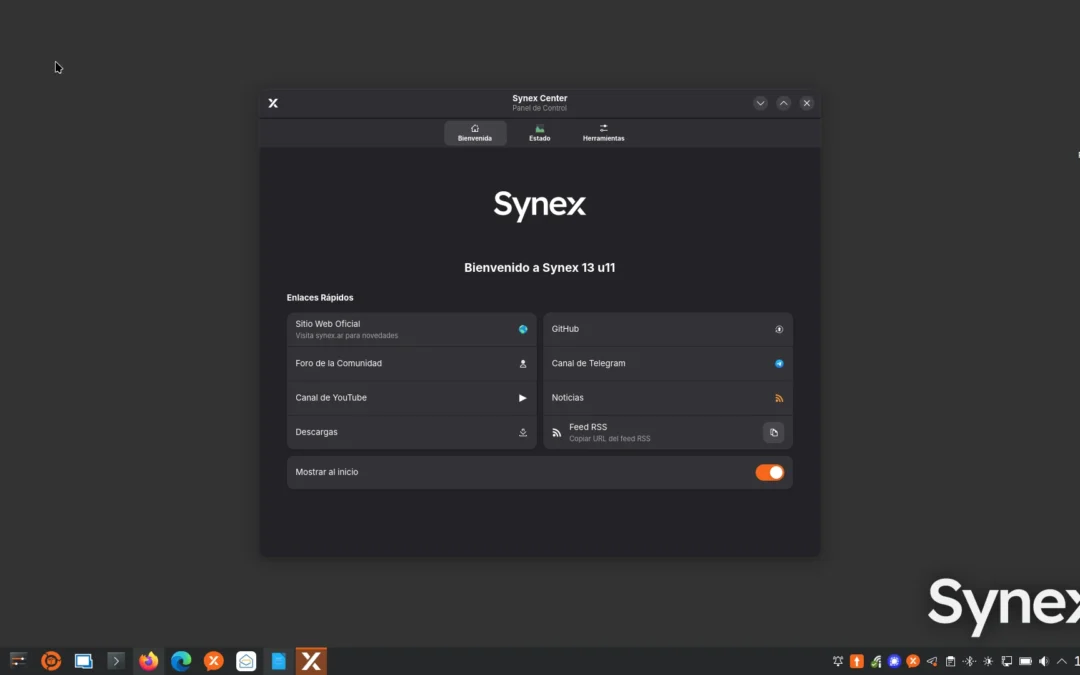
Task: Click the orange update arrow tray icon
Action: pos(857,661)
